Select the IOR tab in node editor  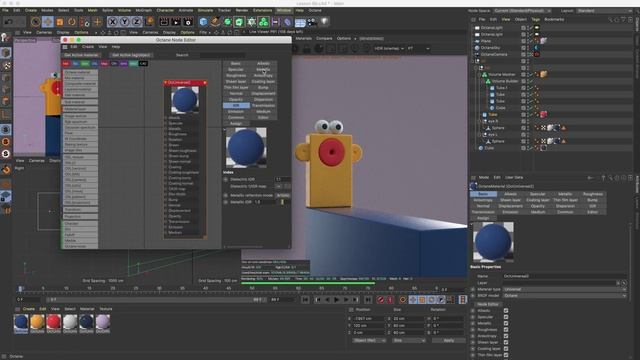coord(236,105)
